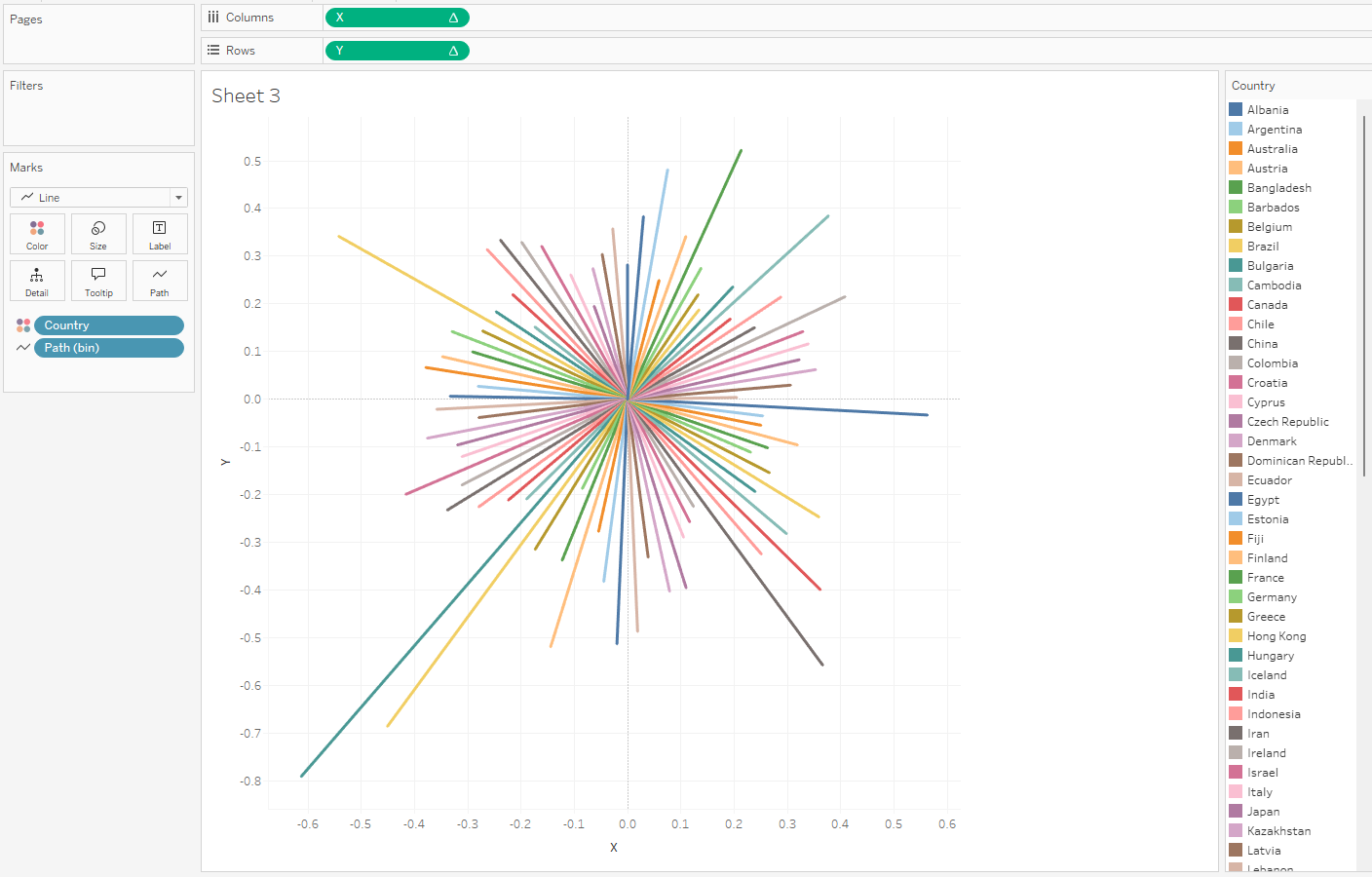This screenshot has height=877, width=1372.
Task: Select China in the legend
Action: coord(1263,344)
